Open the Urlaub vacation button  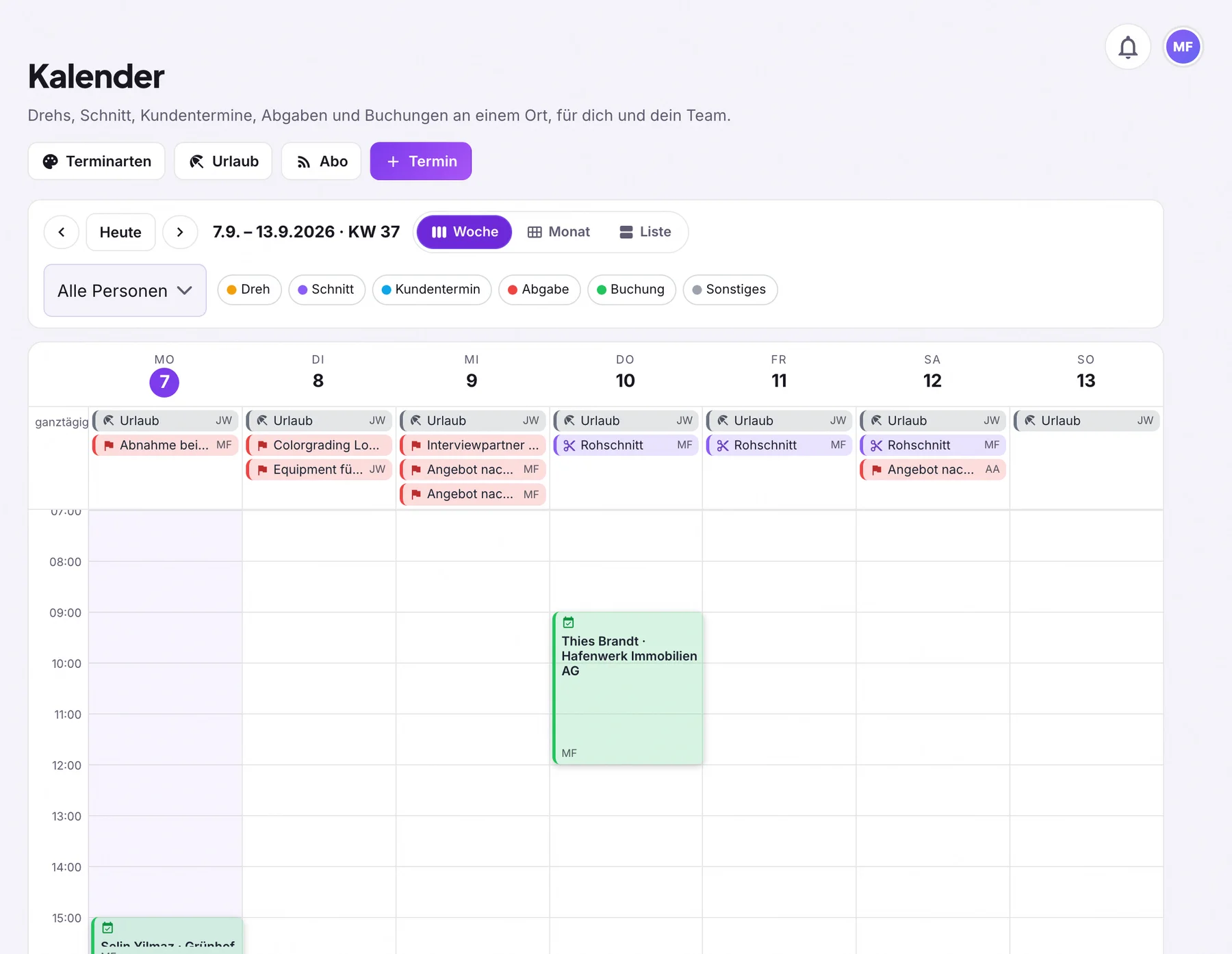click(223, 162)
